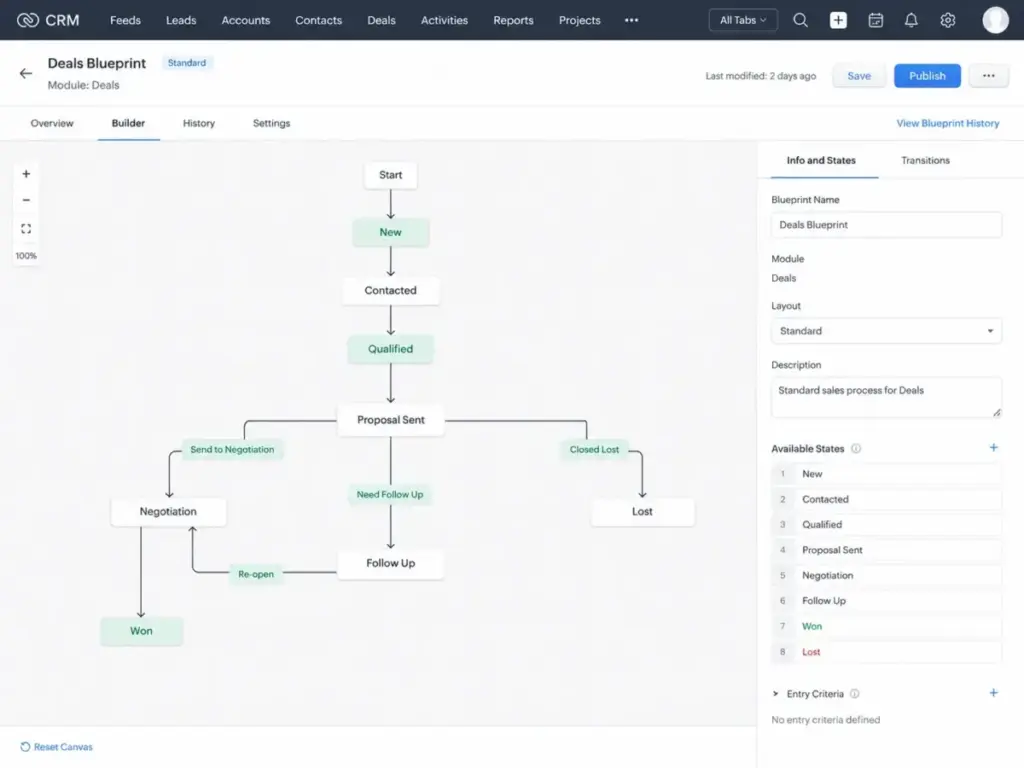Open the Leads menu

[181, 20]
